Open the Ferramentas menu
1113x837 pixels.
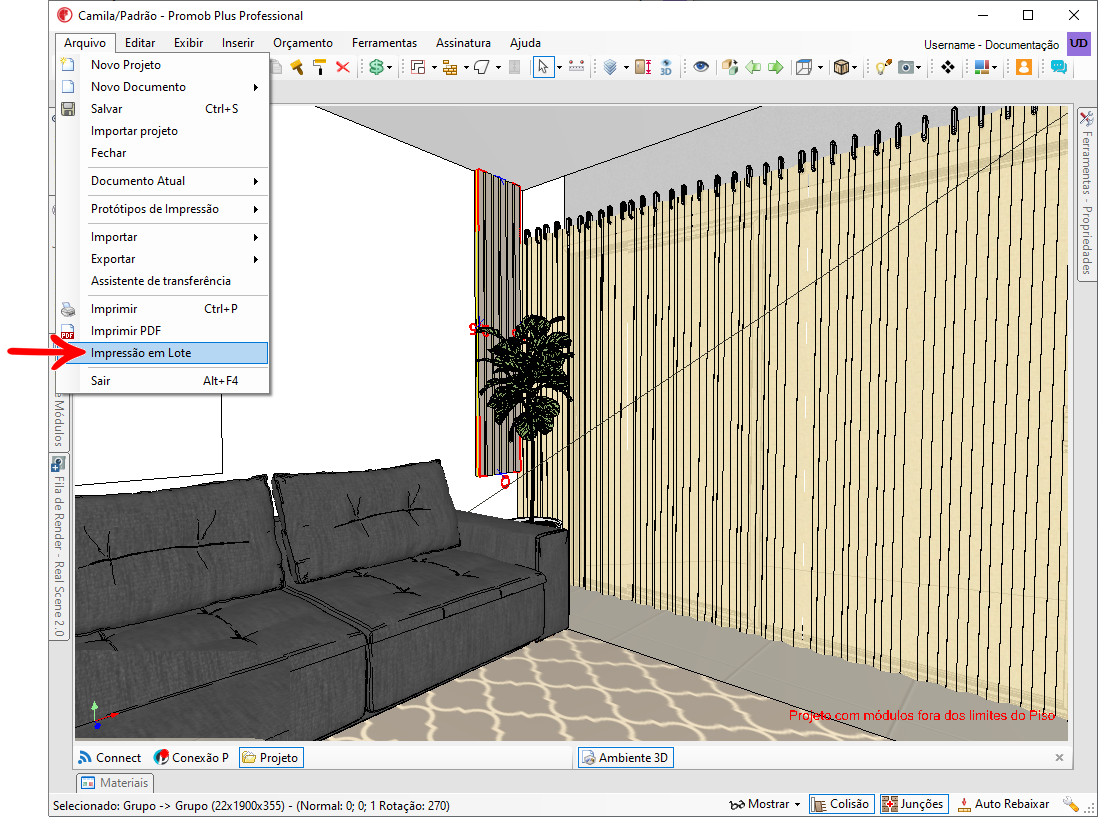(x=384, y=43)
